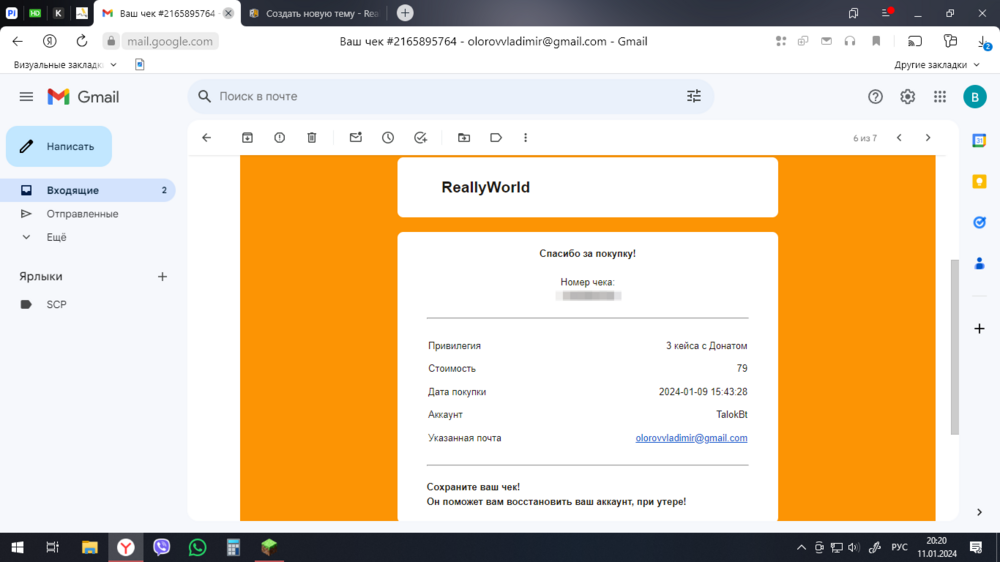
Task: Open Contacts side panel
Action: click(980, 263)
